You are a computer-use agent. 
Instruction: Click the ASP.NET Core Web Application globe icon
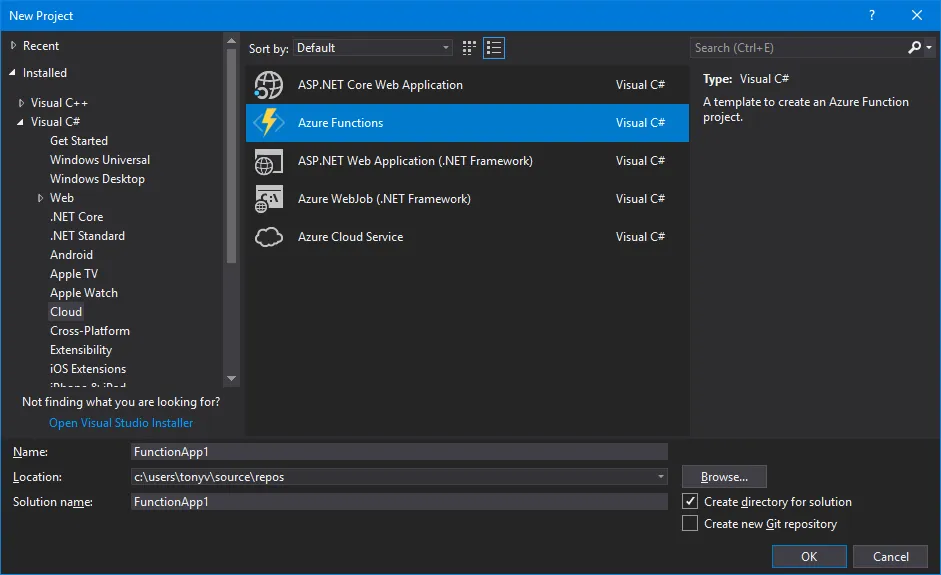268,85
